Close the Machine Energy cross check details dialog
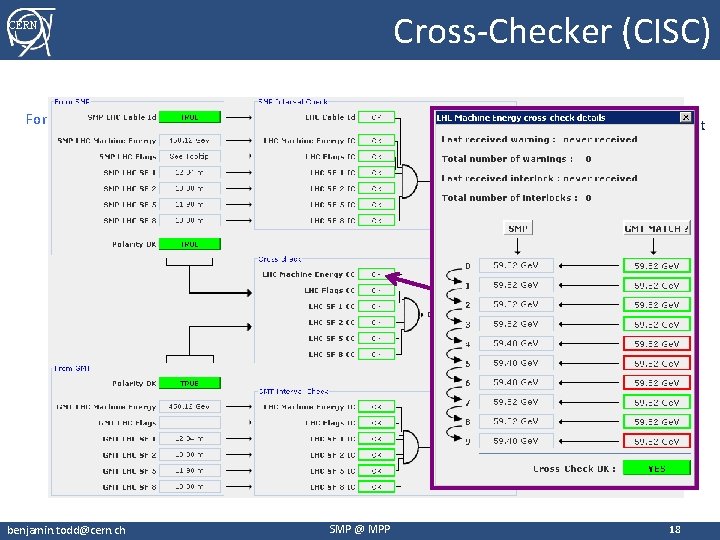720x540 pixels. [x=686, y=118]
